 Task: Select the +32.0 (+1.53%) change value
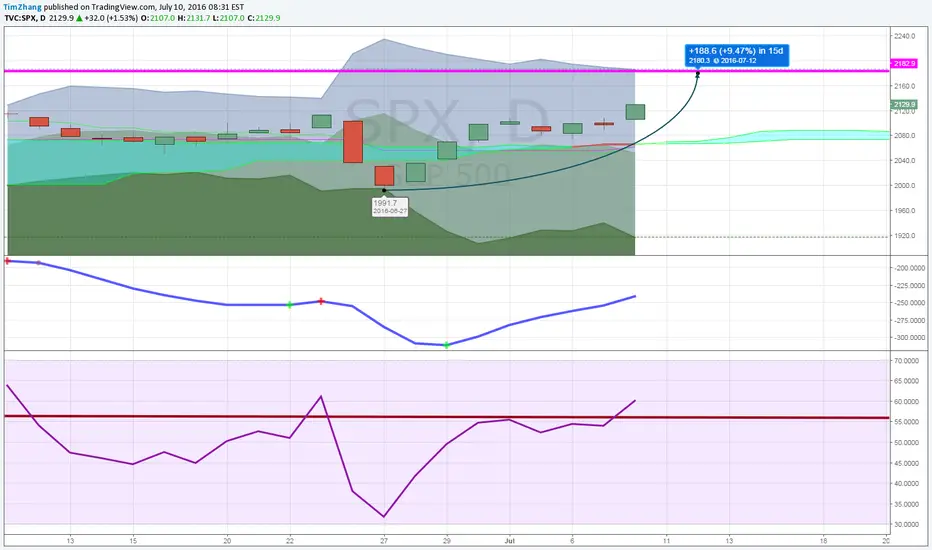(111, 18)
